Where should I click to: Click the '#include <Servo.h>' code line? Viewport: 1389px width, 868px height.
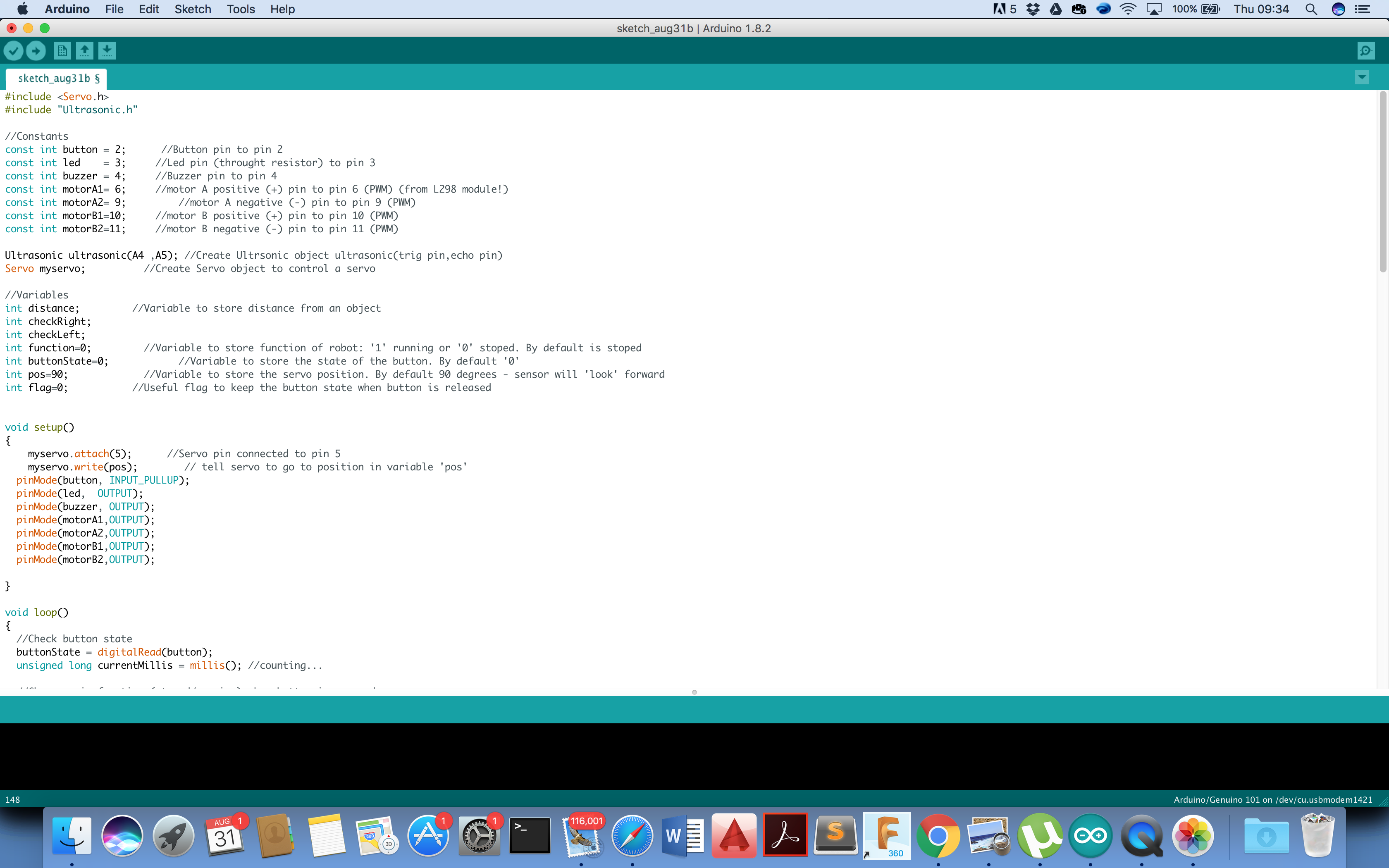point(57,96)
